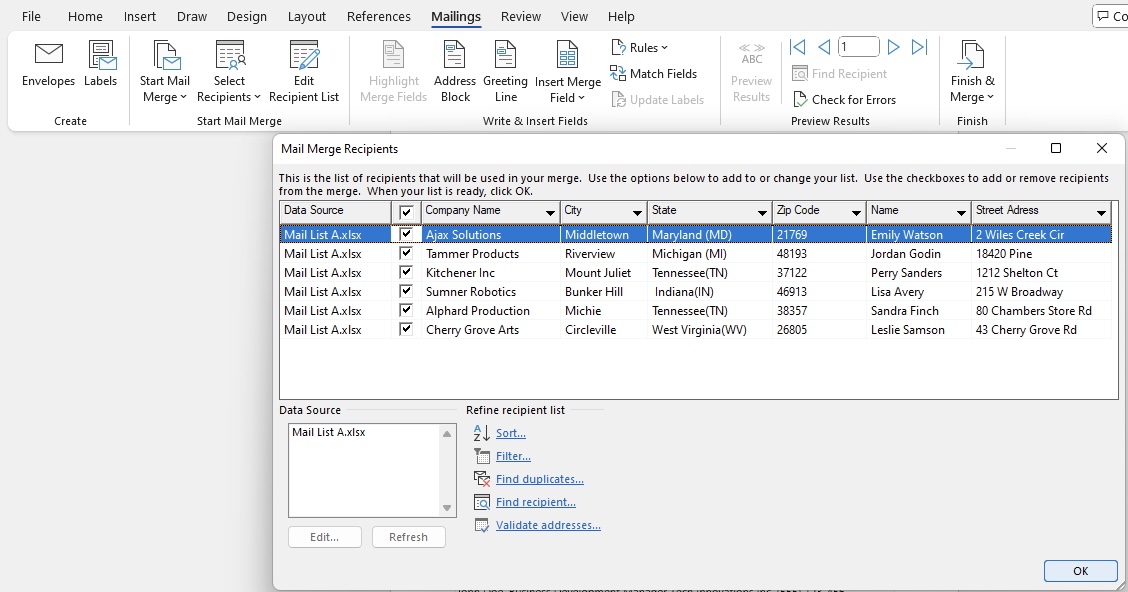Open the Sort... link
1128x592 pixels.
click(511, 433)
